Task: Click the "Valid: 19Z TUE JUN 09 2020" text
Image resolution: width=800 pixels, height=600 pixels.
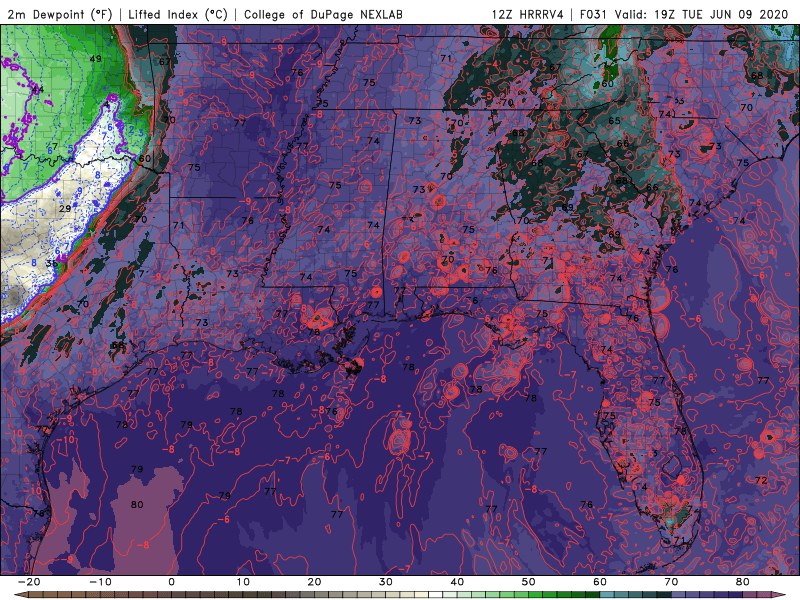Action: pyautogui.click(x=702, y=14)
